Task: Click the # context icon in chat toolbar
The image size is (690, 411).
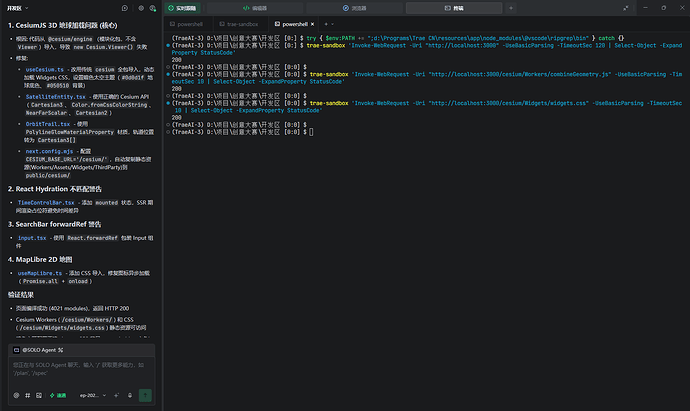Action: 28,395
